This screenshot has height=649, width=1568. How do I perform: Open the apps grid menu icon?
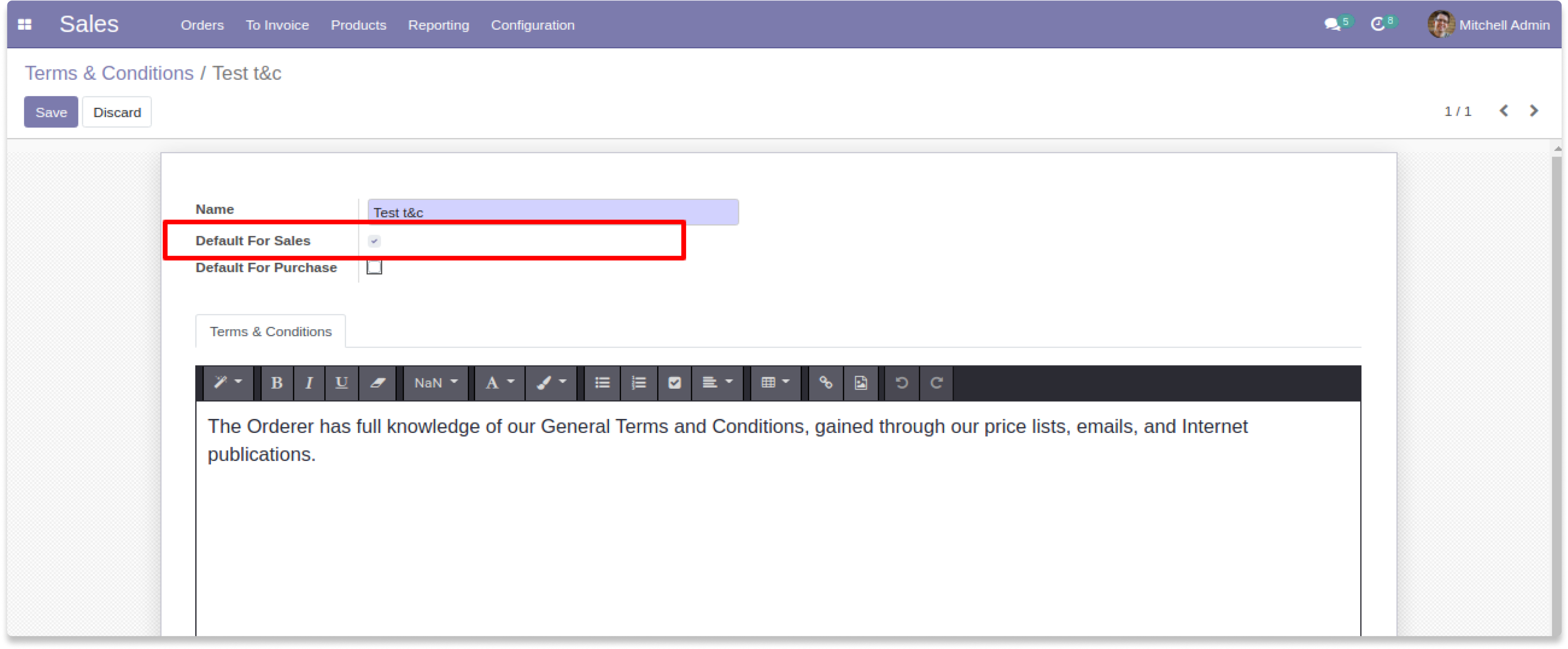(x=24, y=24)
